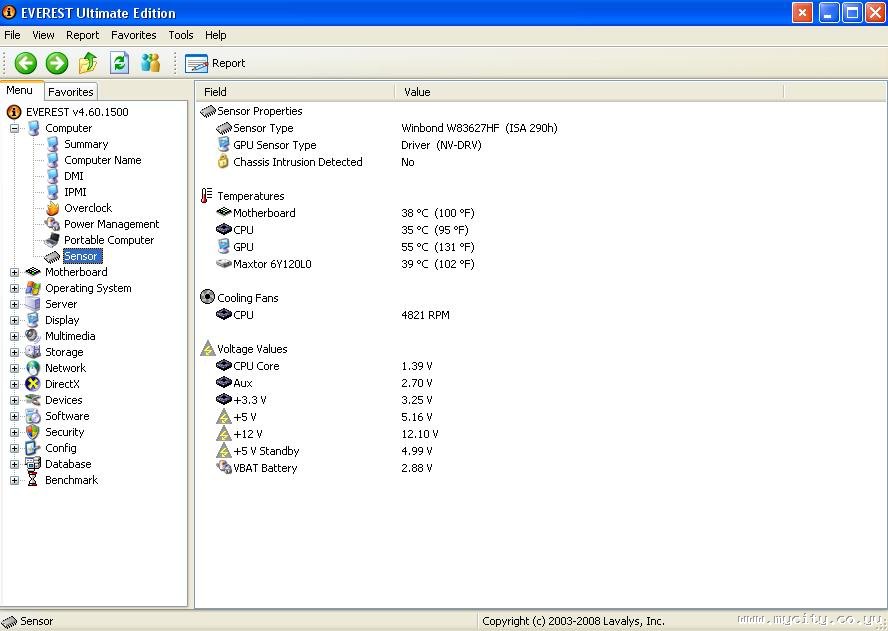Collapse the Computer tree node
This screenshot has height=631, width=888.
[x=14, y=128]
